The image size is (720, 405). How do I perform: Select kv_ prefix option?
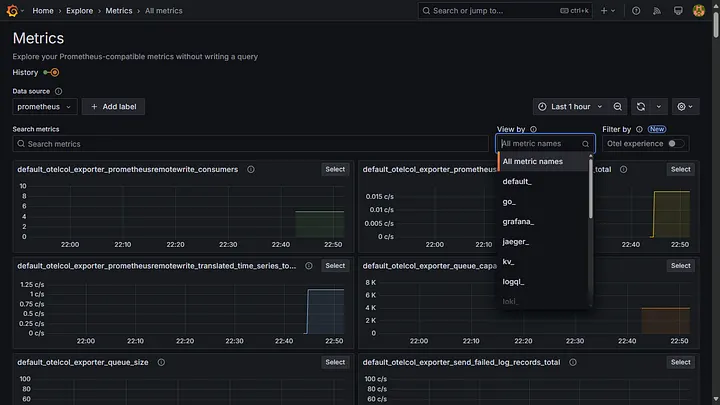(543, 262)
